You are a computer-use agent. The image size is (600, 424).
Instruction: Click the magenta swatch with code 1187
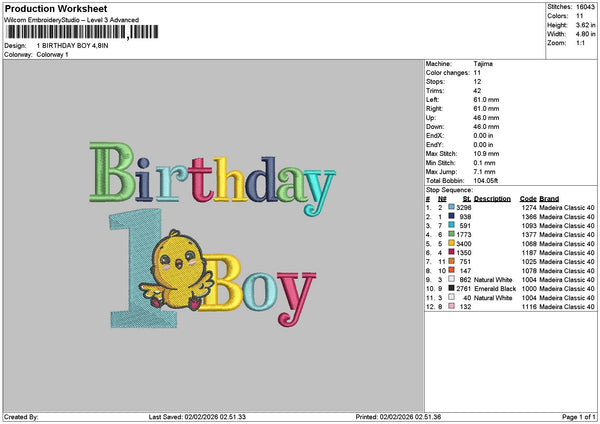[452, 252]
